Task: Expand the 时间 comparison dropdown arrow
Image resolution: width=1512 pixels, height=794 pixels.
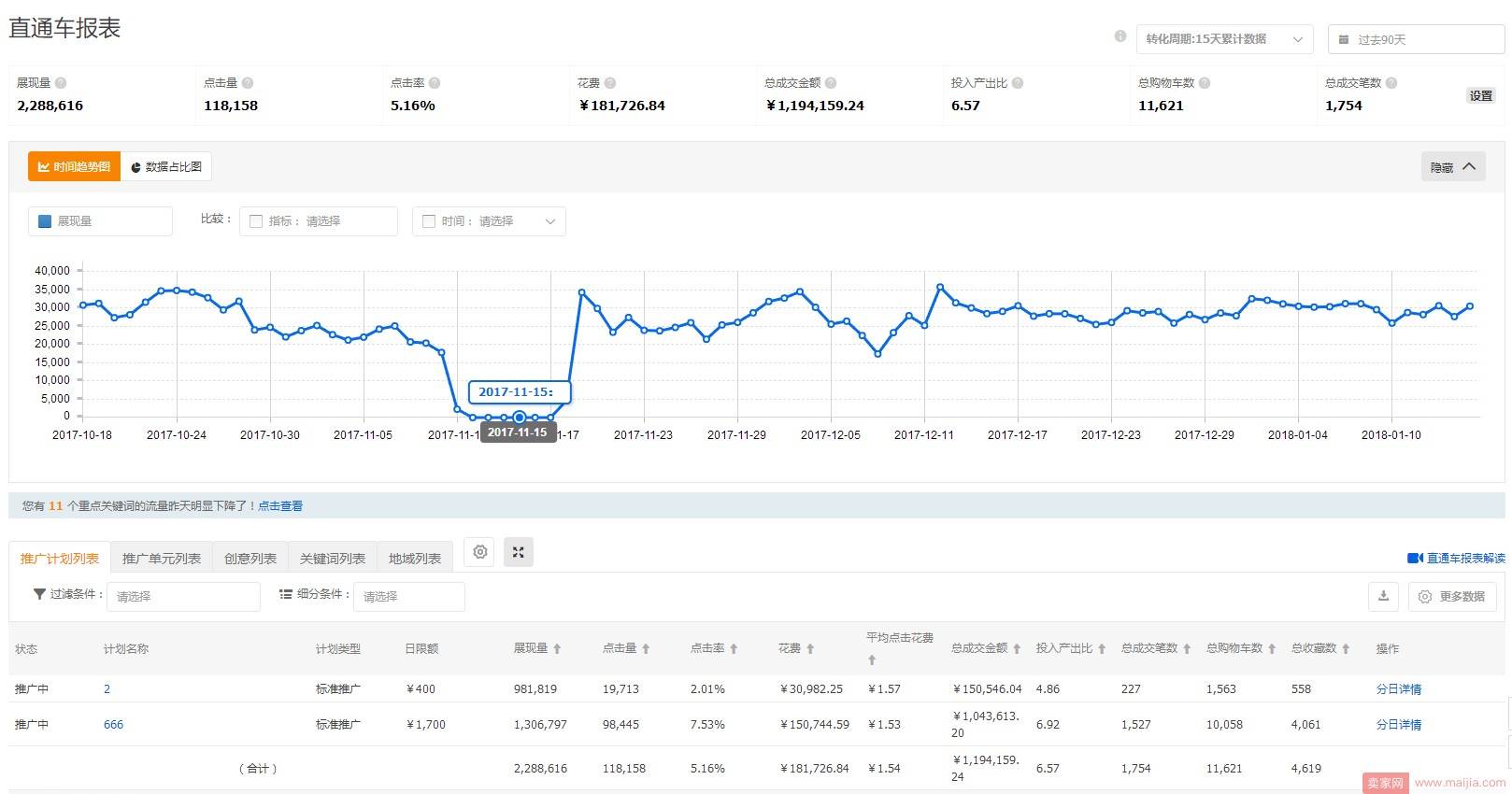Action: 550,221
